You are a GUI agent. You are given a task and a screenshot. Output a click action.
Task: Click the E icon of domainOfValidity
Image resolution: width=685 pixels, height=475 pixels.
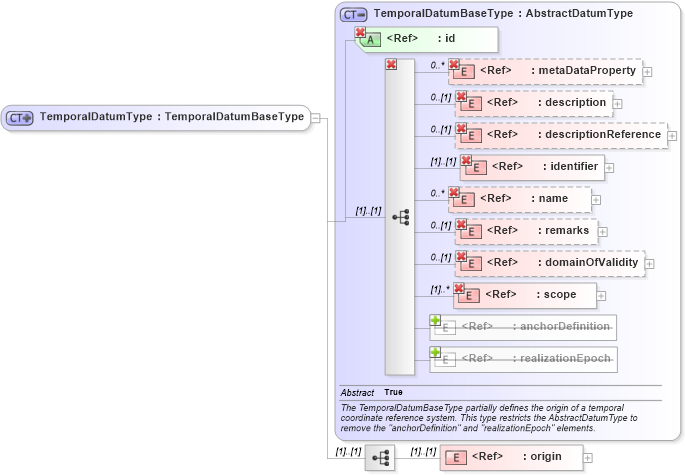pyautogui.click(x=471, y=264)
